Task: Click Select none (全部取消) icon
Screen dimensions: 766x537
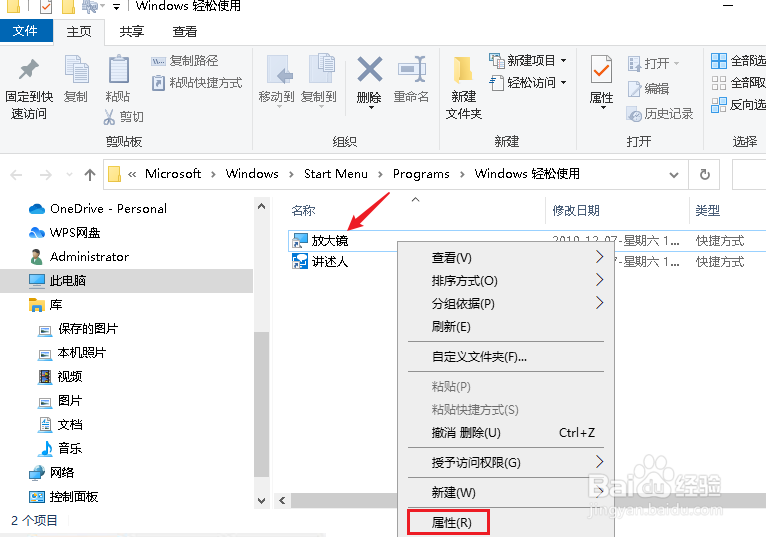Action: (x=719, y=83)
